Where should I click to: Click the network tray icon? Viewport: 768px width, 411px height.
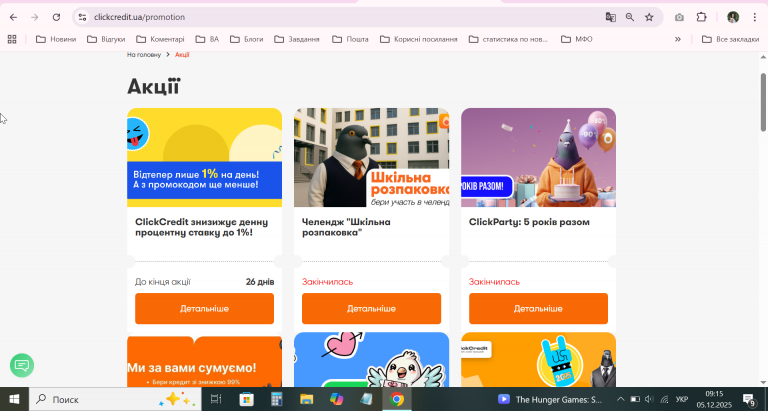pyautogui.click(x=664, y=399)
